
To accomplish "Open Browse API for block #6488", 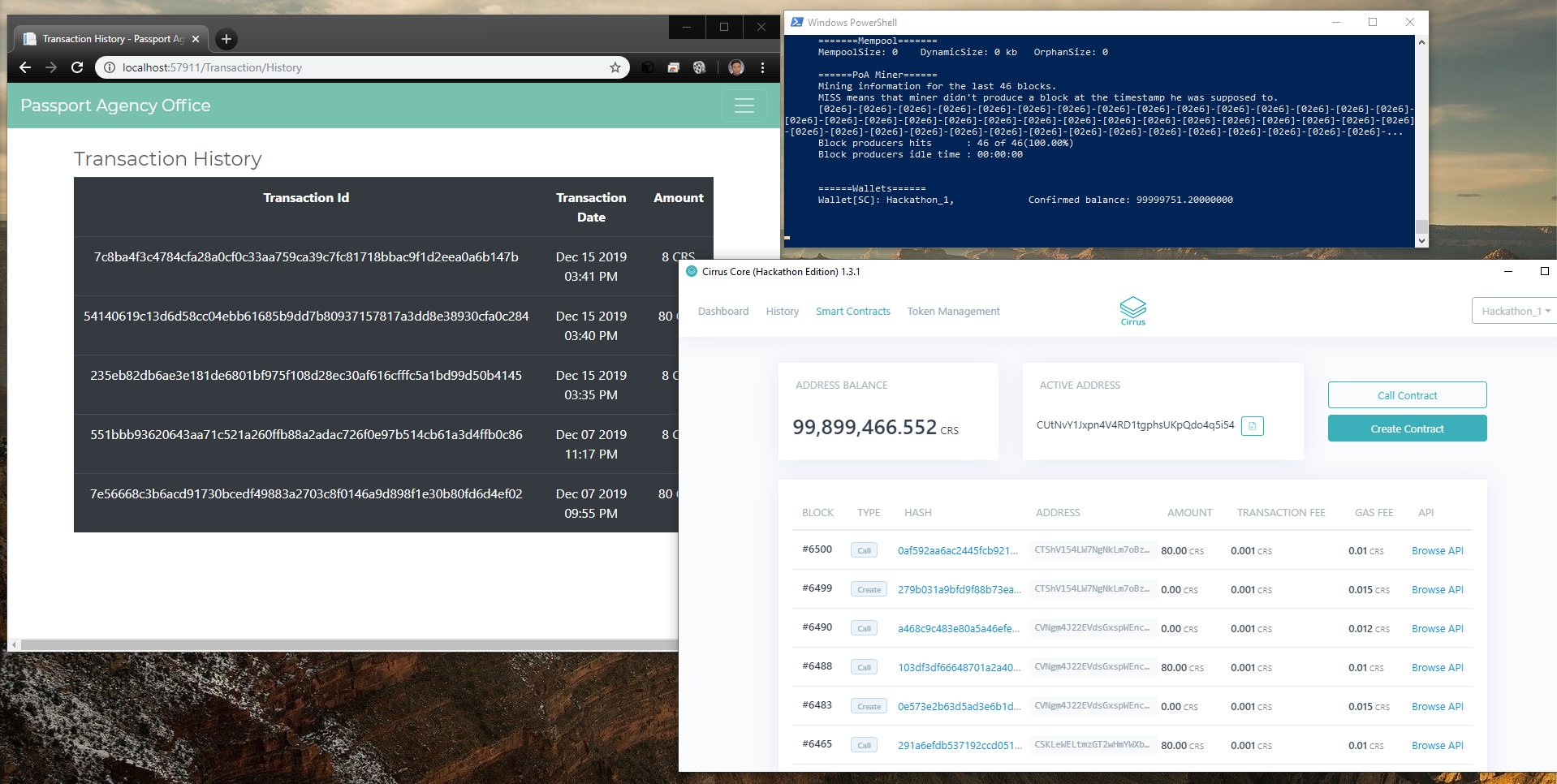I will (1438, 668).
